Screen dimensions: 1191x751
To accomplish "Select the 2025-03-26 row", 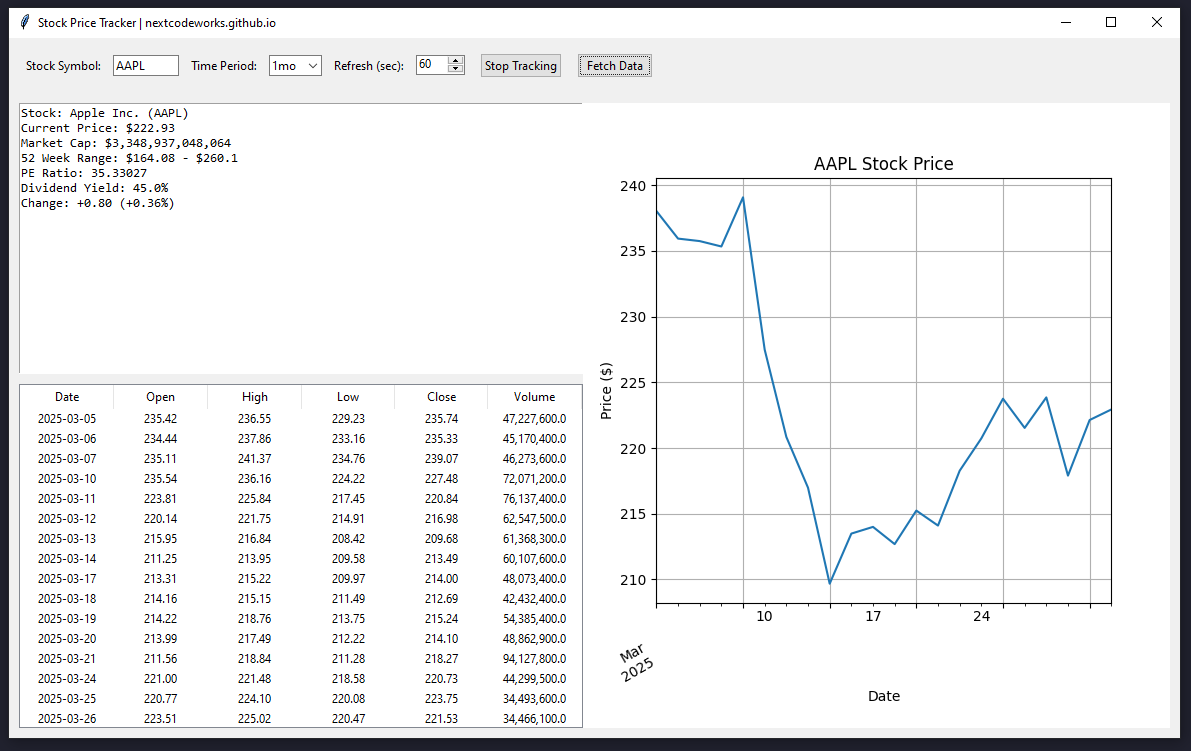I will pyautogui.click(x=301, y=718).
